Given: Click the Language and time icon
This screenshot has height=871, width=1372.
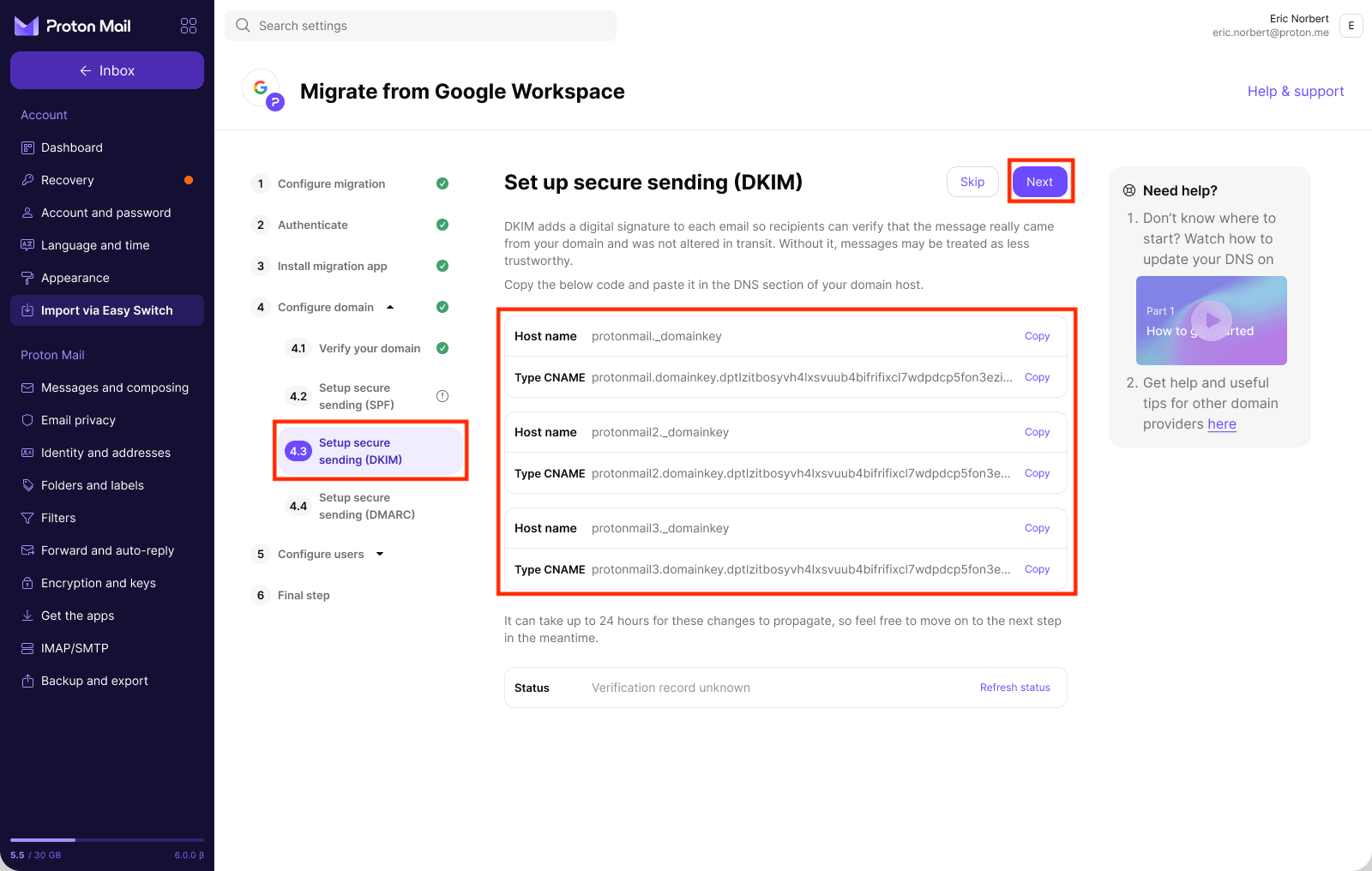Looking at the screenshot, I should click(27, 245).
